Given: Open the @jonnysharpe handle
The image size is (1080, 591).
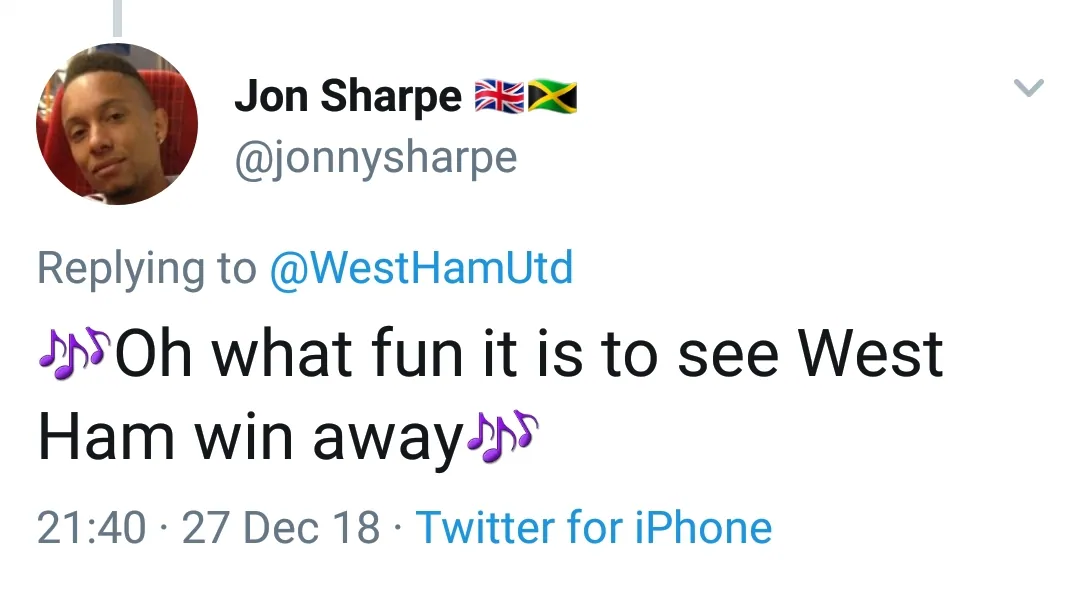Looking at the screenshot, I should coord(375,158).
